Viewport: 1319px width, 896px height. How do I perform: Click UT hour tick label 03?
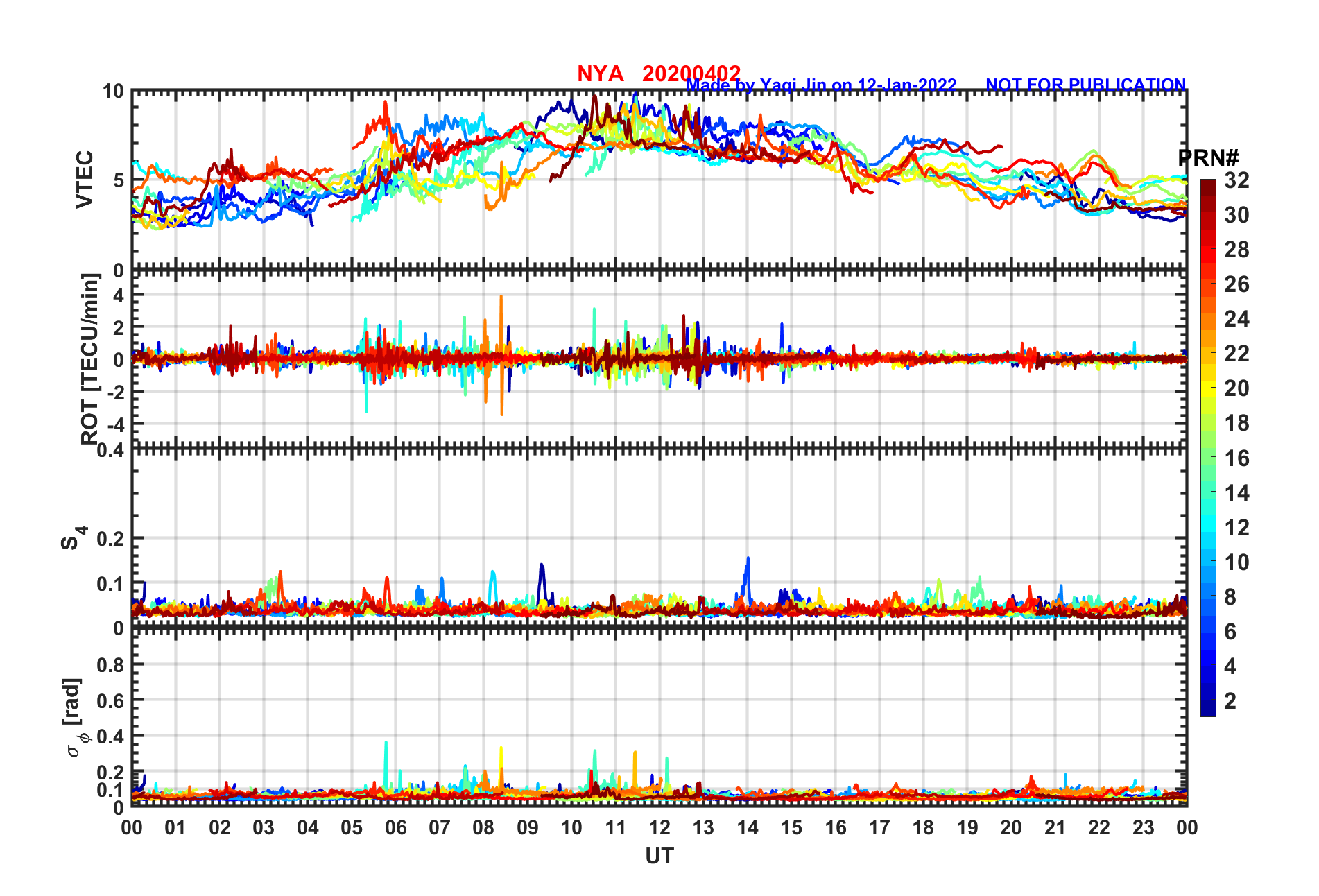264,827
